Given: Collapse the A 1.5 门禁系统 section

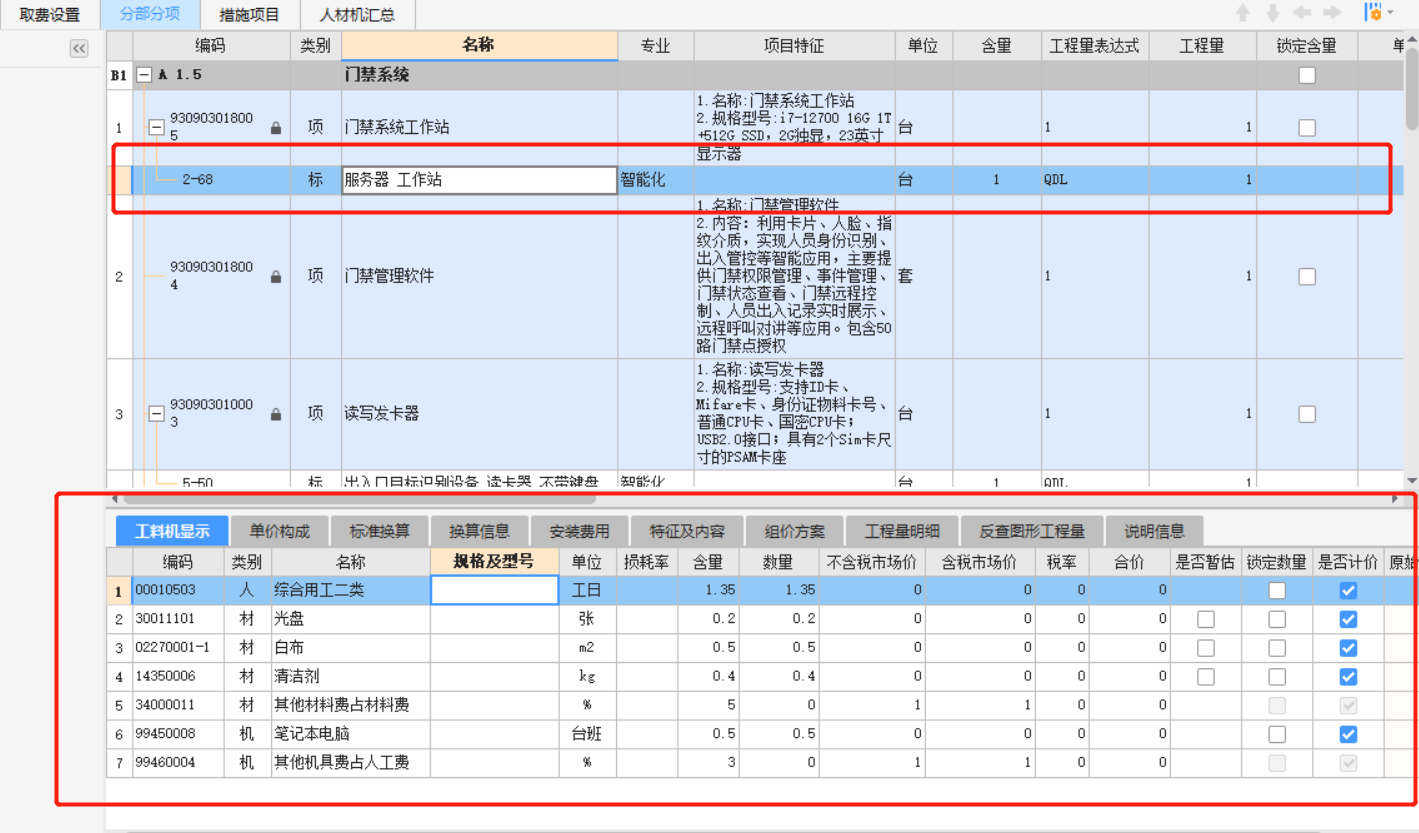Looking at the screenshot, I should pyautogui.click(x=144, y=75).
